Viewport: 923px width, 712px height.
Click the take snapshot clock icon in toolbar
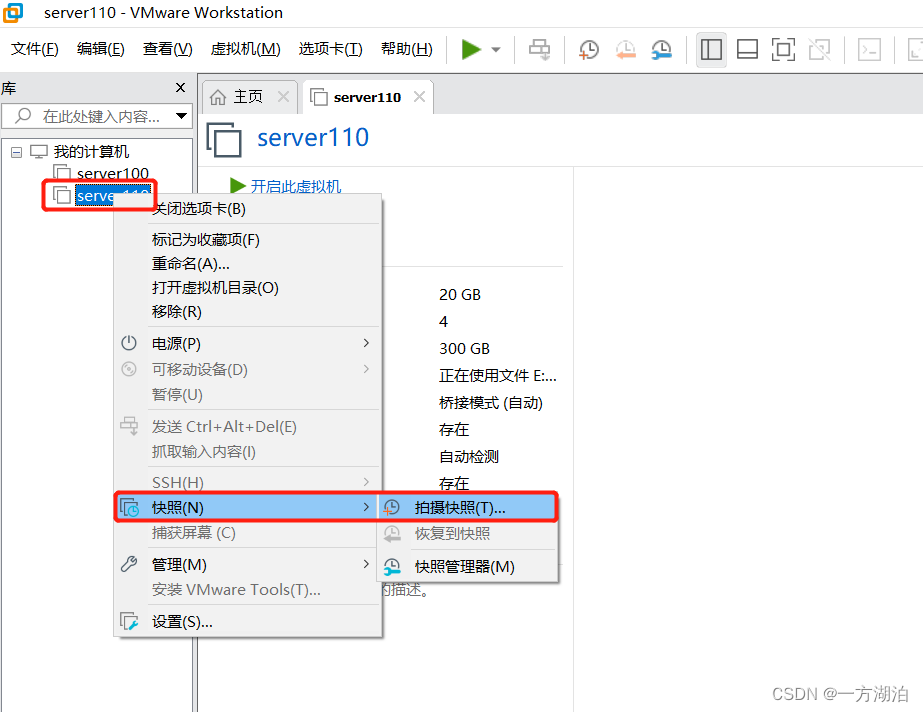tap(589, 50)
